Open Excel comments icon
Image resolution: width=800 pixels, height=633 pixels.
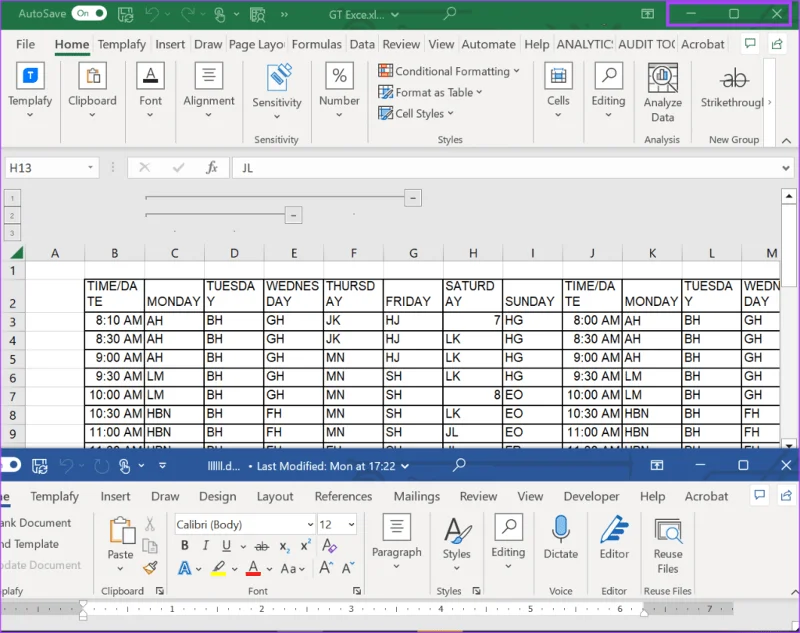click(x=750, y=44)
